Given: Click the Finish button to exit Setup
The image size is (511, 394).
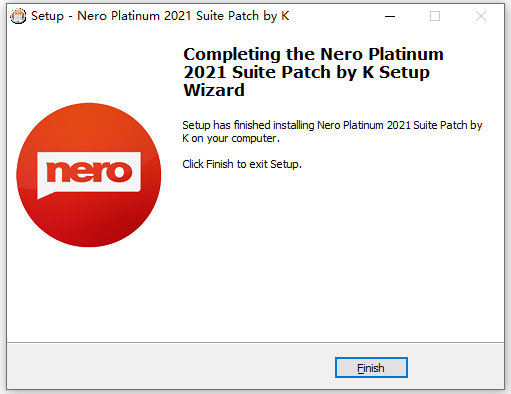Looking at the screenshot, I should point(371,368).
